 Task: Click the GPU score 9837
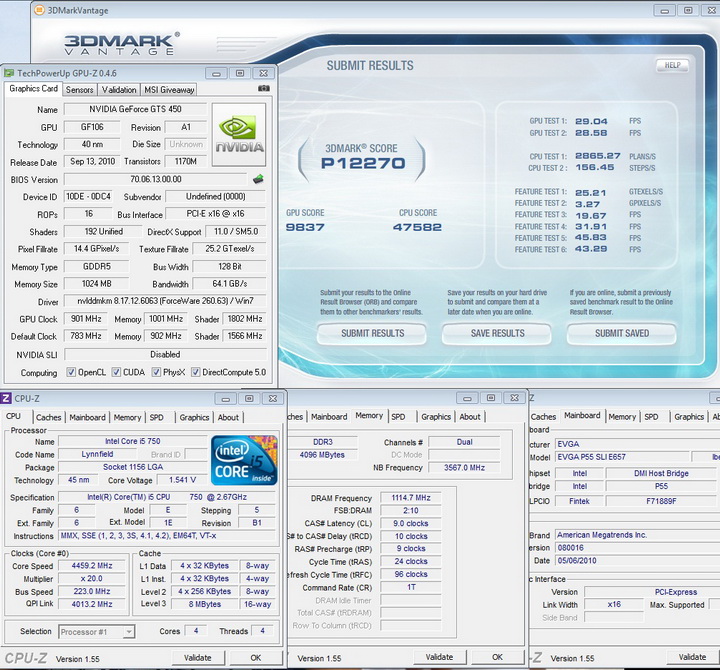point(305,227)
